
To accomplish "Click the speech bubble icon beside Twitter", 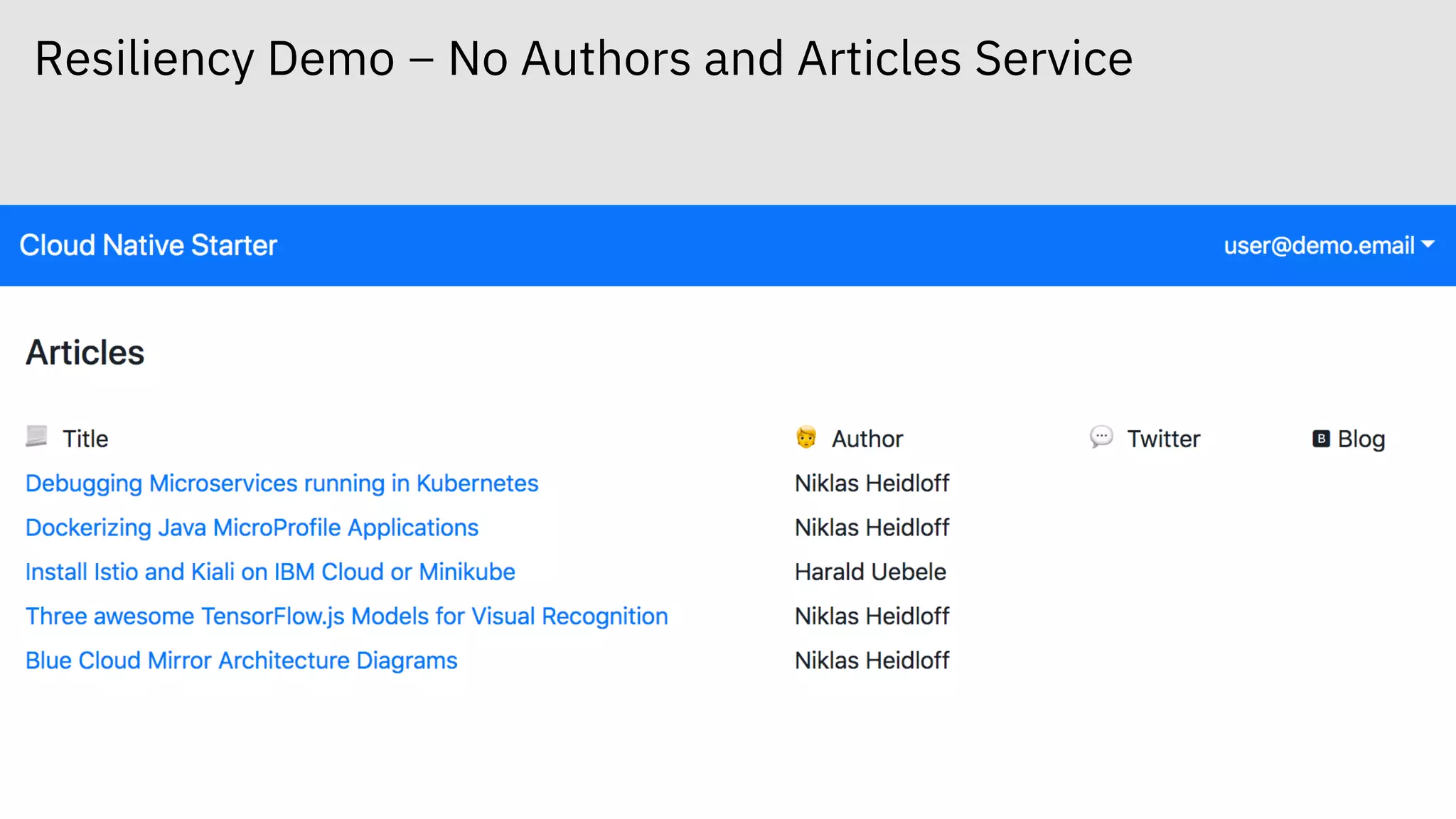I will point(1101,437).
